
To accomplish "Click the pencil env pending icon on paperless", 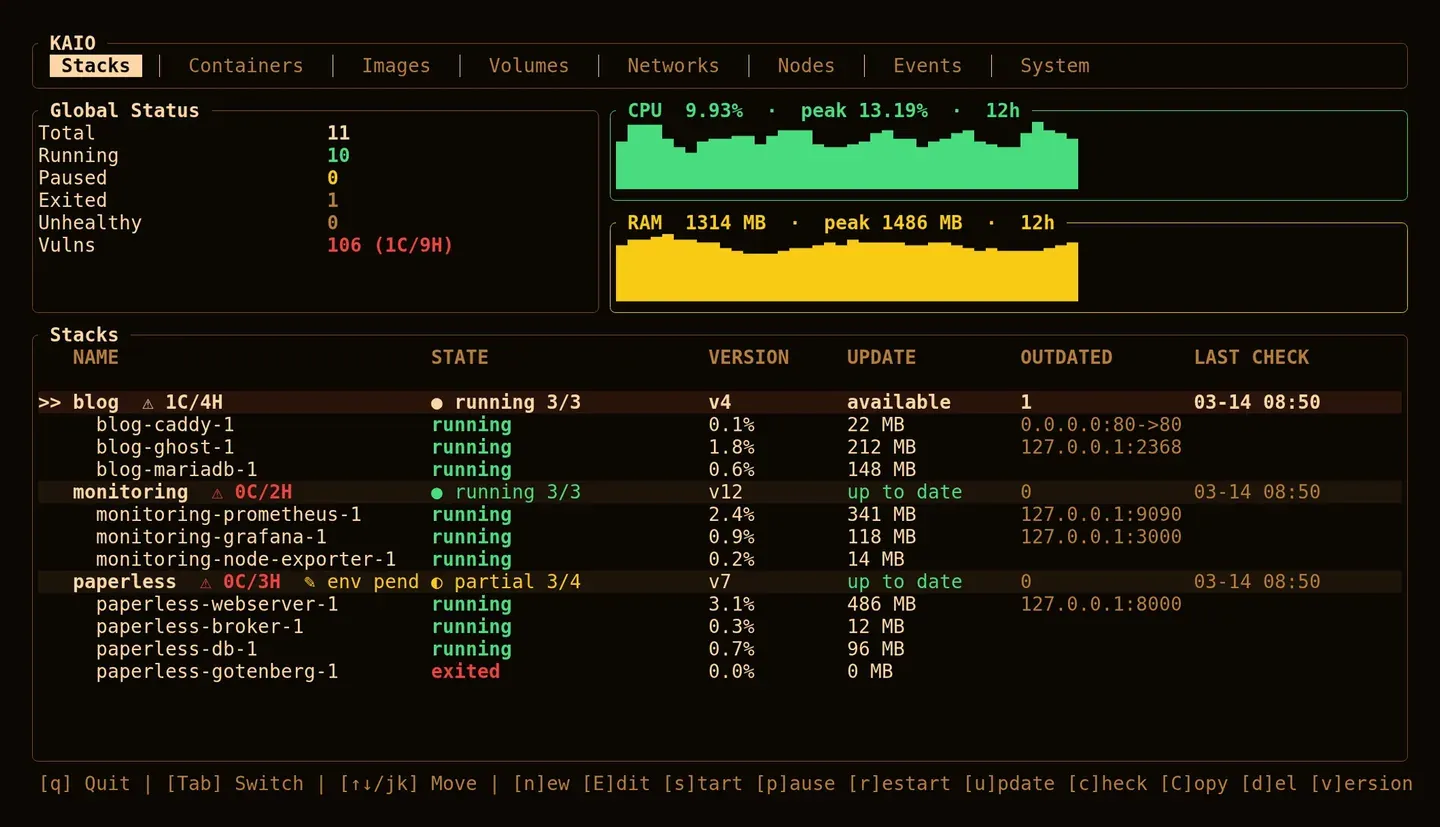I will (x=310, y=582).
